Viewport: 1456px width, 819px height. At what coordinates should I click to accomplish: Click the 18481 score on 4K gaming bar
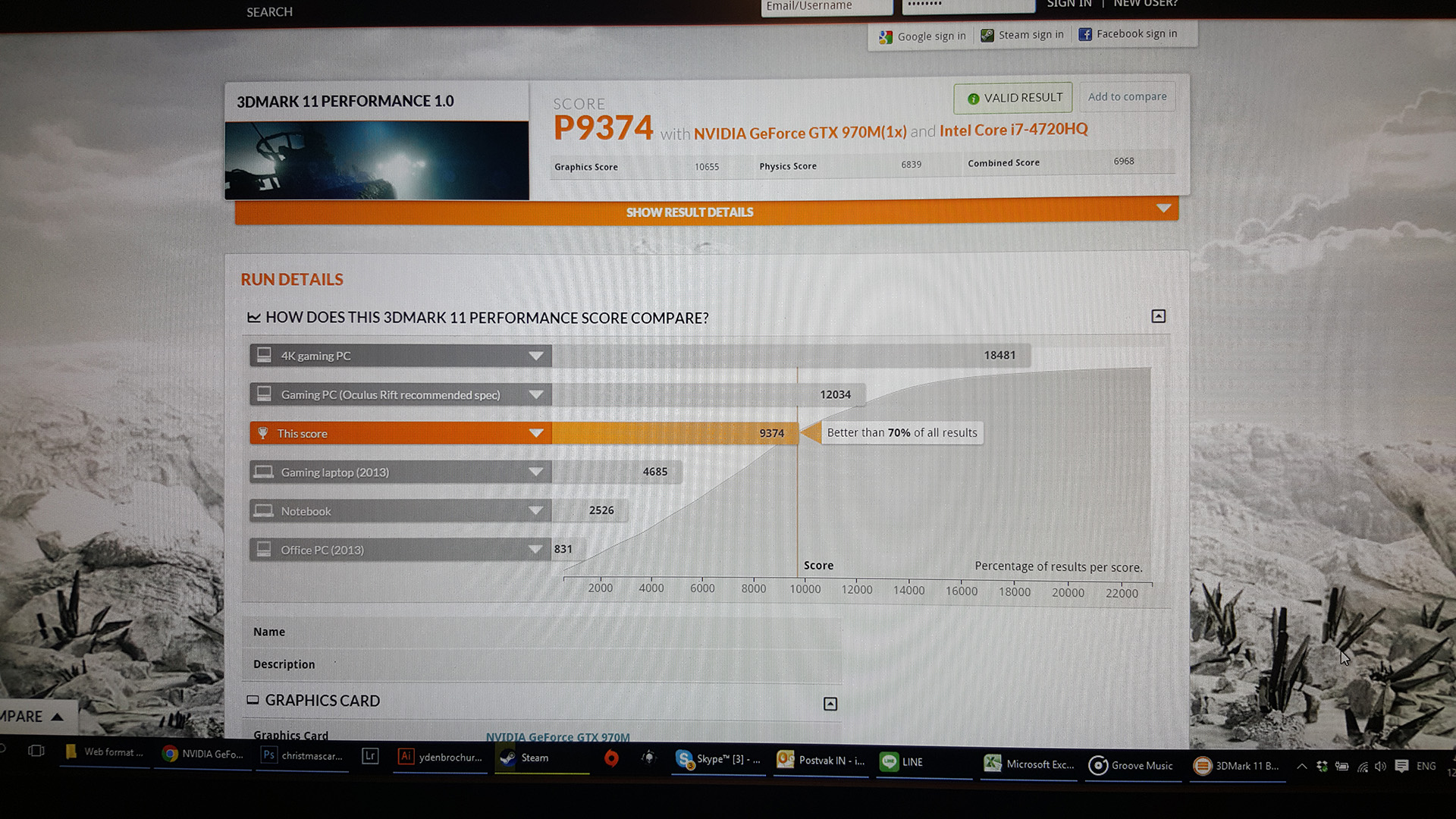(999, 355)
